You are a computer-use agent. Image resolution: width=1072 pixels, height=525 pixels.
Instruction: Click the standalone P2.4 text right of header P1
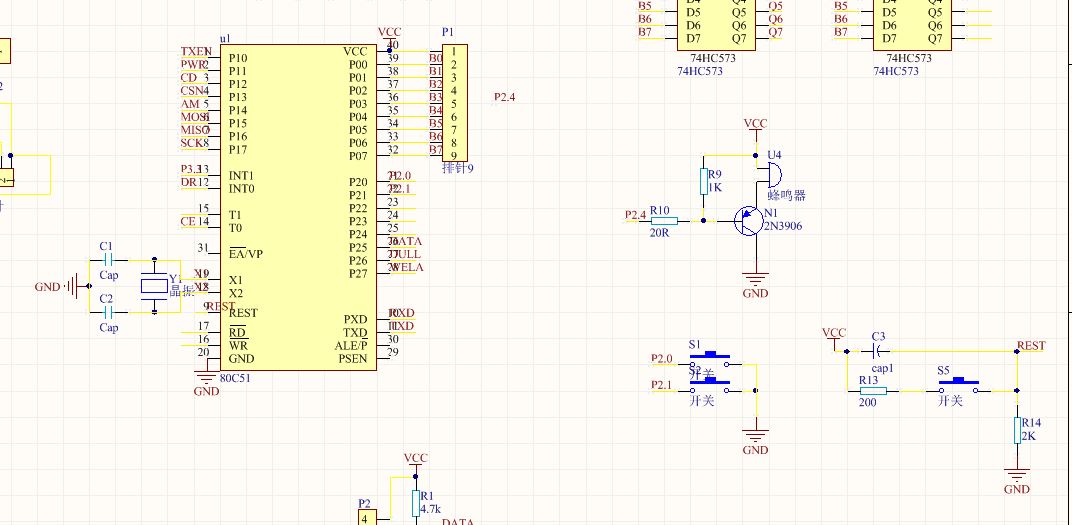[x=505, y=97]
